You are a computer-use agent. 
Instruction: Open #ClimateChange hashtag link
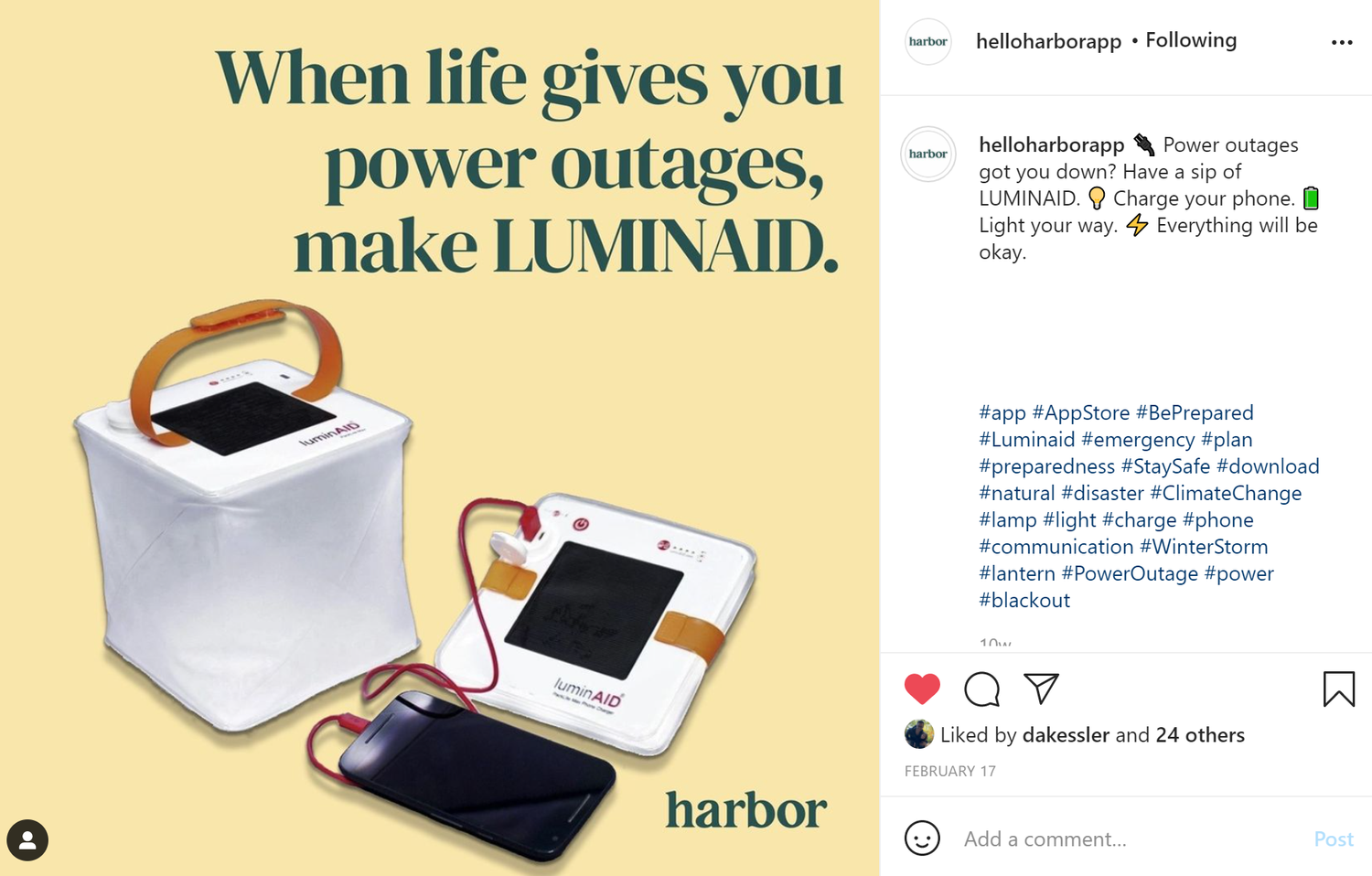1226,493
